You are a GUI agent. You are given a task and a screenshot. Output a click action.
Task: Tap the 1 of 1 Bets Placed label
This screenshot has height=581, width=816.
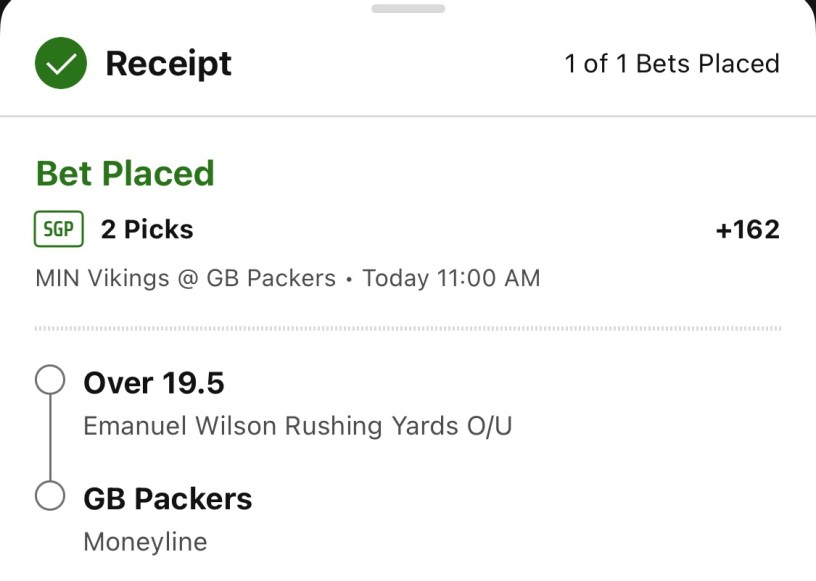point(671,64)
